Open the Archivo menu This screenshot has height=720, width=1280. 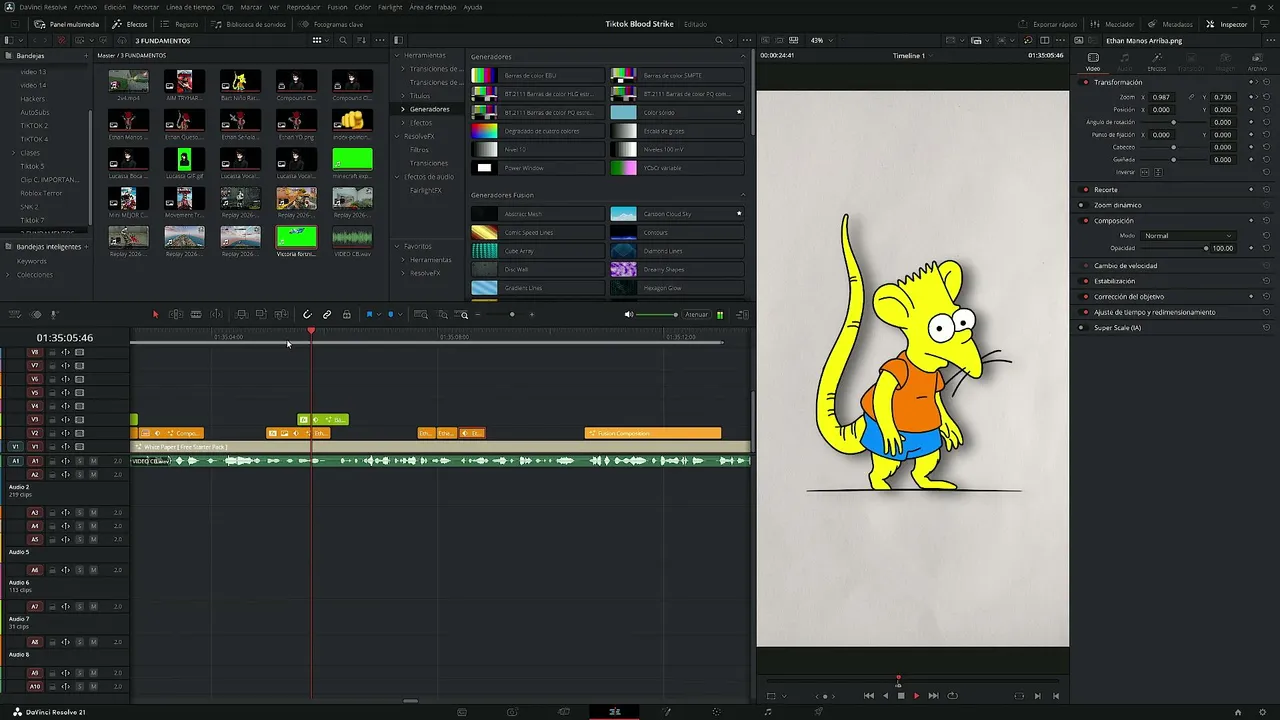point(86,7)
